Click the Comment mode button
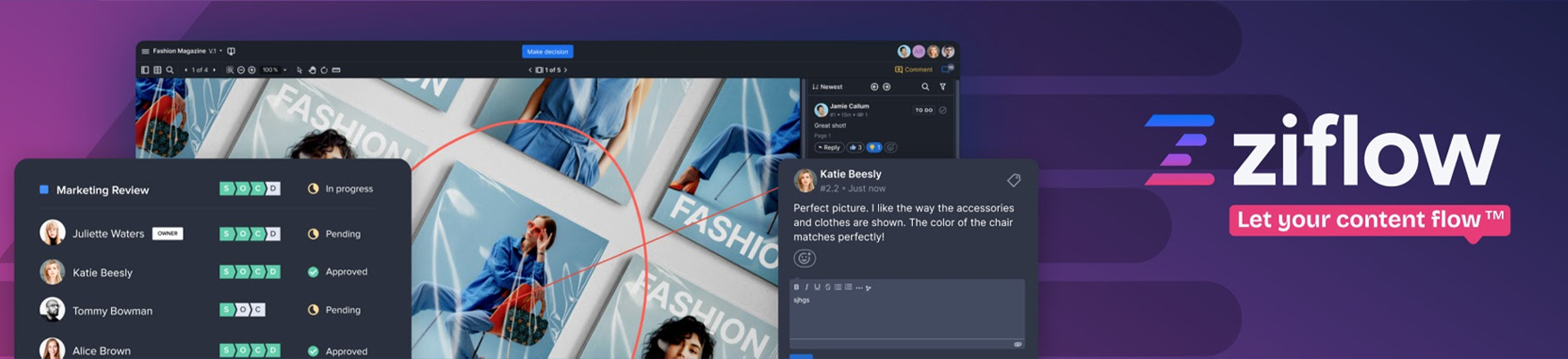This screenshot has height=359, width=1568. pyautogui.click(x=914, y=69)
